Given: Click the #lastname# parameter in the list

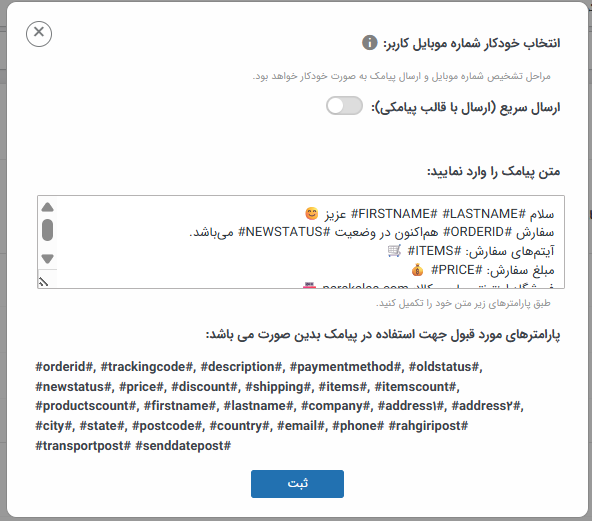Looking at the screenshot, I should click(x=259, y=406).
